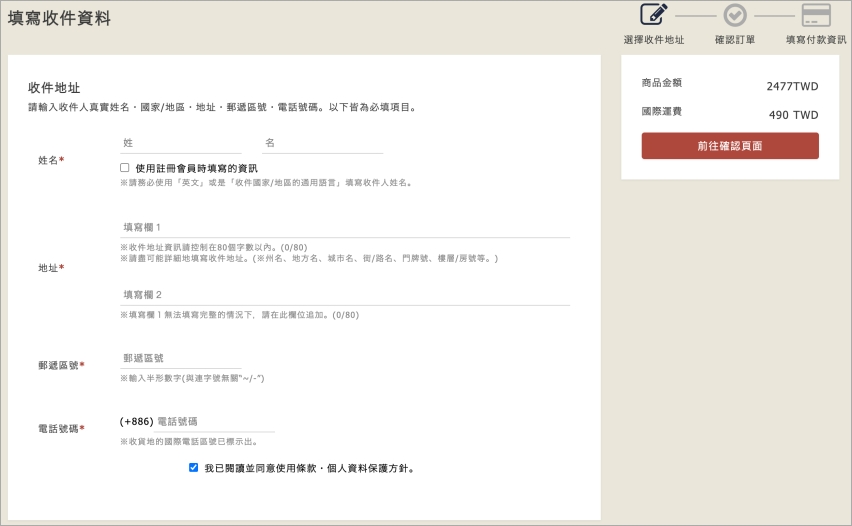This screenshot has width=852, height=526.
Task: Focus the 姓 last name field
Action: 180,143
